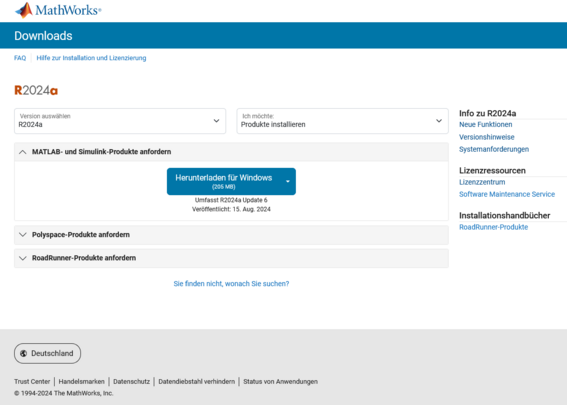This screenshot has width=567, height=405.
Task: Open Lizenzzentrum link
Action: (482, 182)
